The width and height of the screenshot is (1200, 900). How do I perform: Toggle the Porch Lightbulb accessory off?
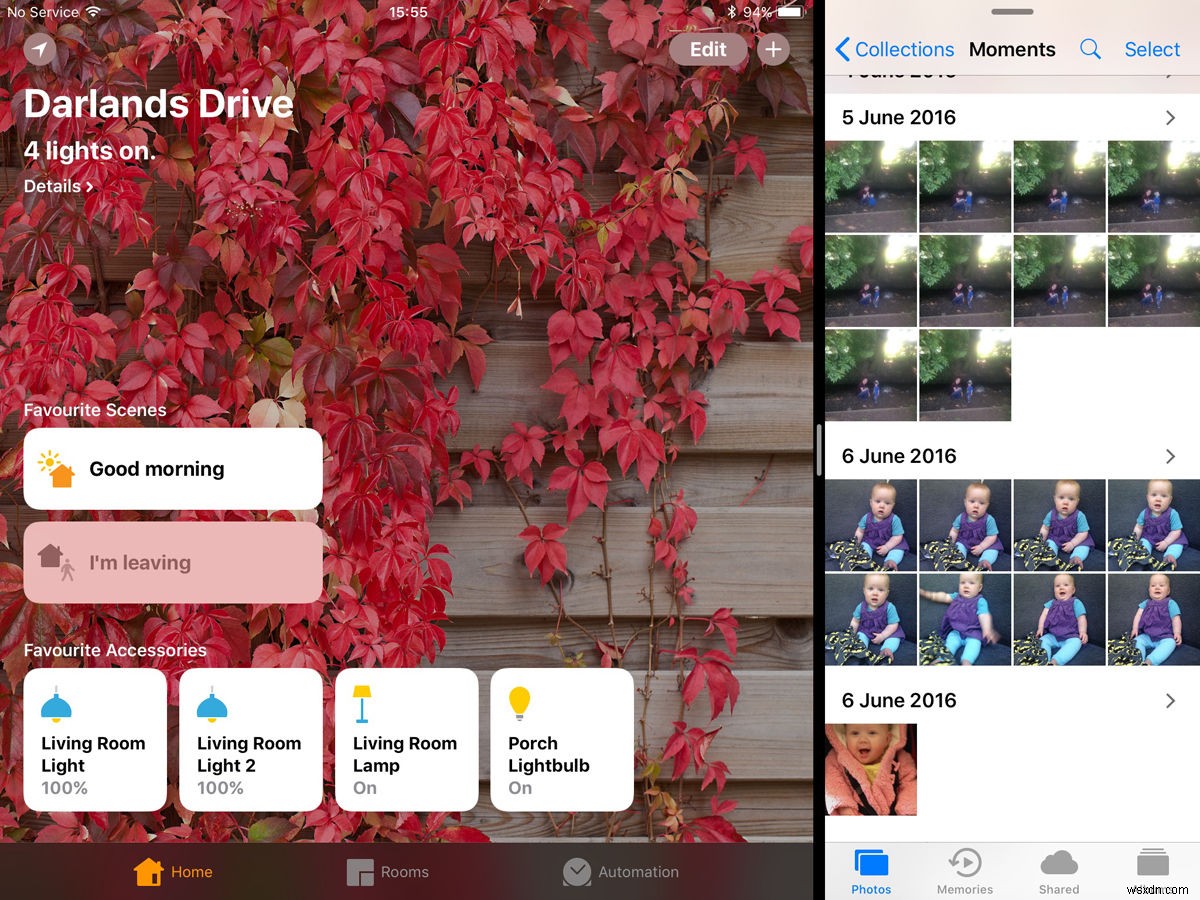[x=560, y=740]
